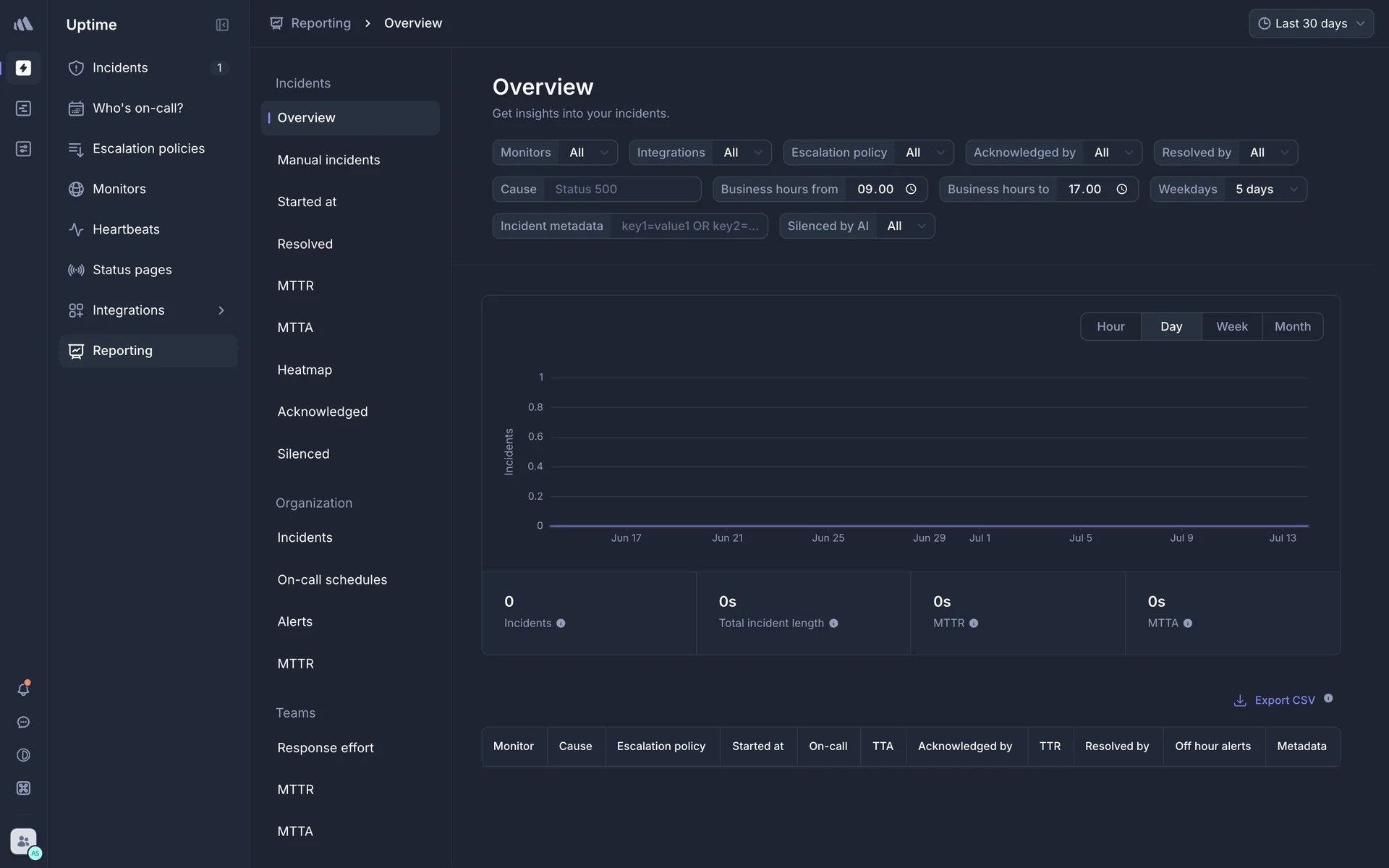Click the info icon next to Export CSV
Screen dimensions: 1389x868
point(1328,699)
